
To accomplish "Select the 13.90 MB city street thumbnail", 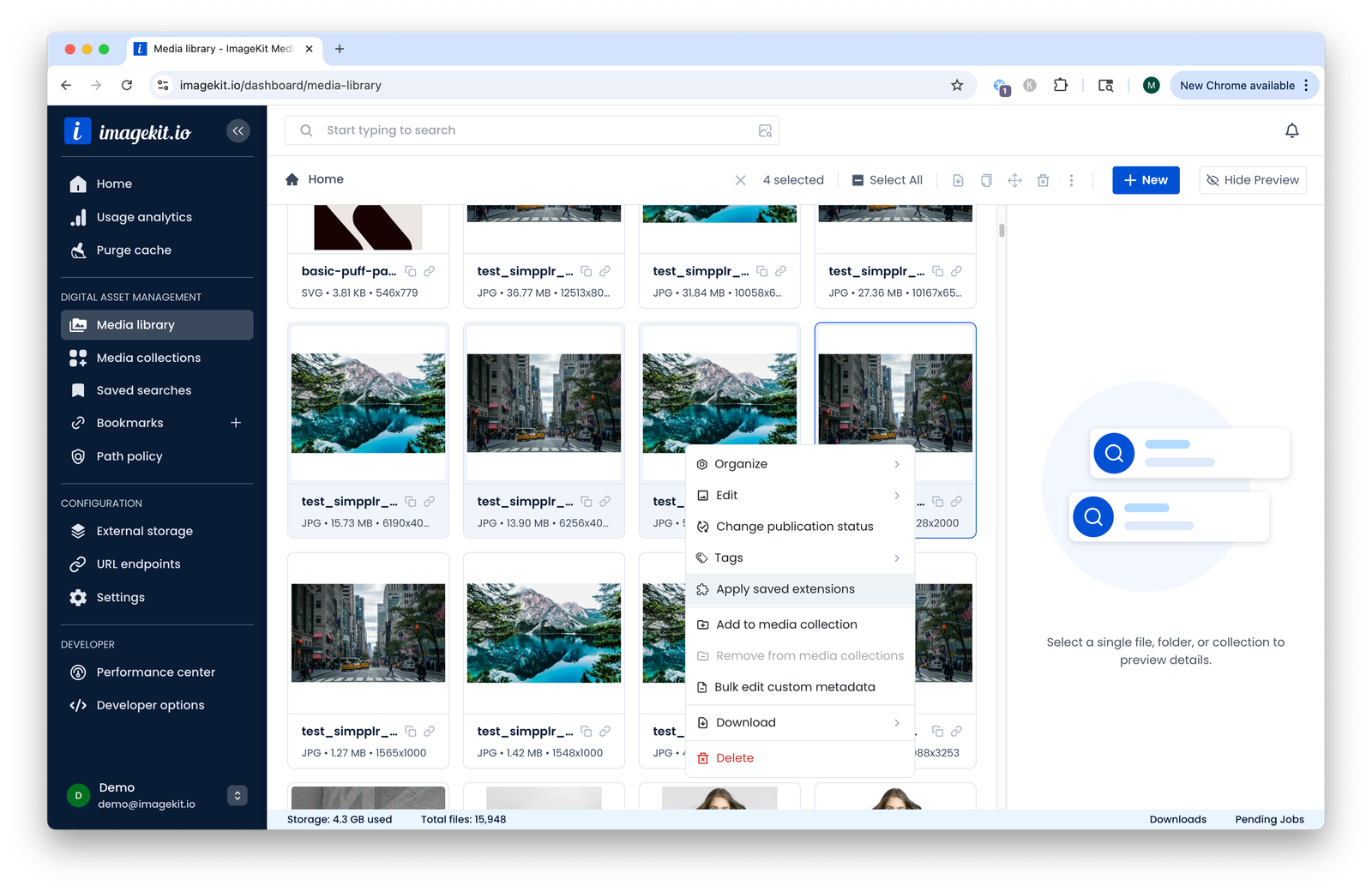I will pyautogui.click(x=544, y=403).
